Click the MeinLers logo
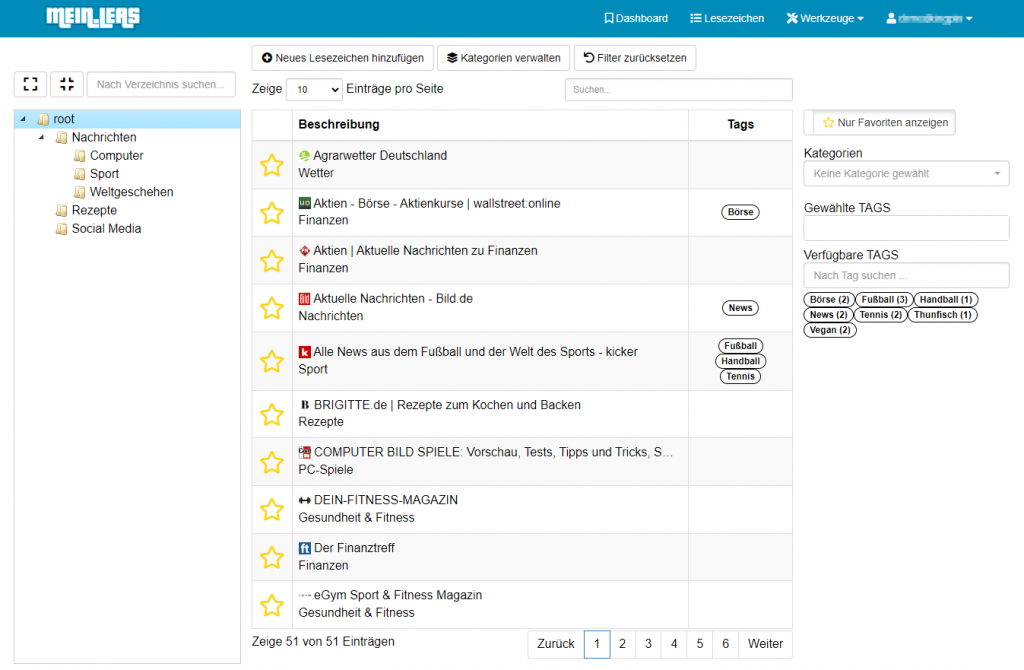The image size is (1024, 670). click(x=93, y=17)
